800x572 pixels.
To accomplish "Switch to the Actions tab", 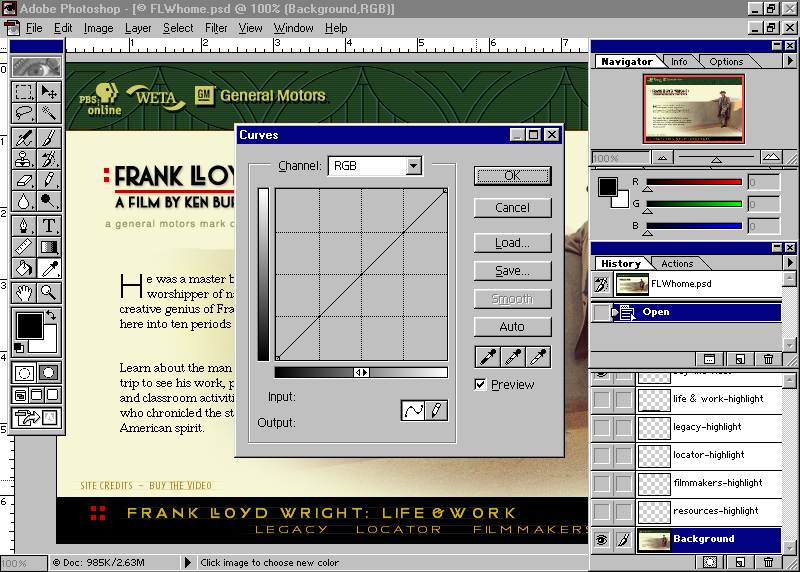I will [677, 264].
